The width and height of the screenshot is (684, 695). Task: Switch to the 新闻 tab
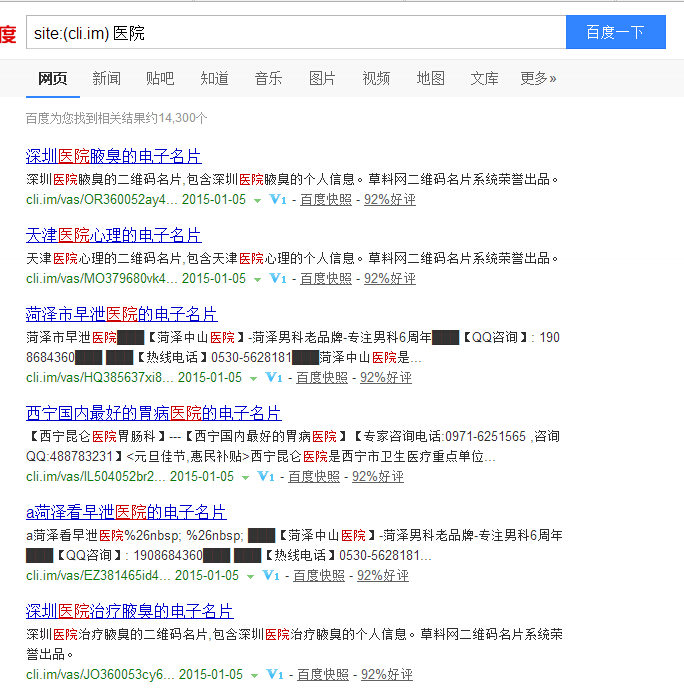[x=106, y=78]
